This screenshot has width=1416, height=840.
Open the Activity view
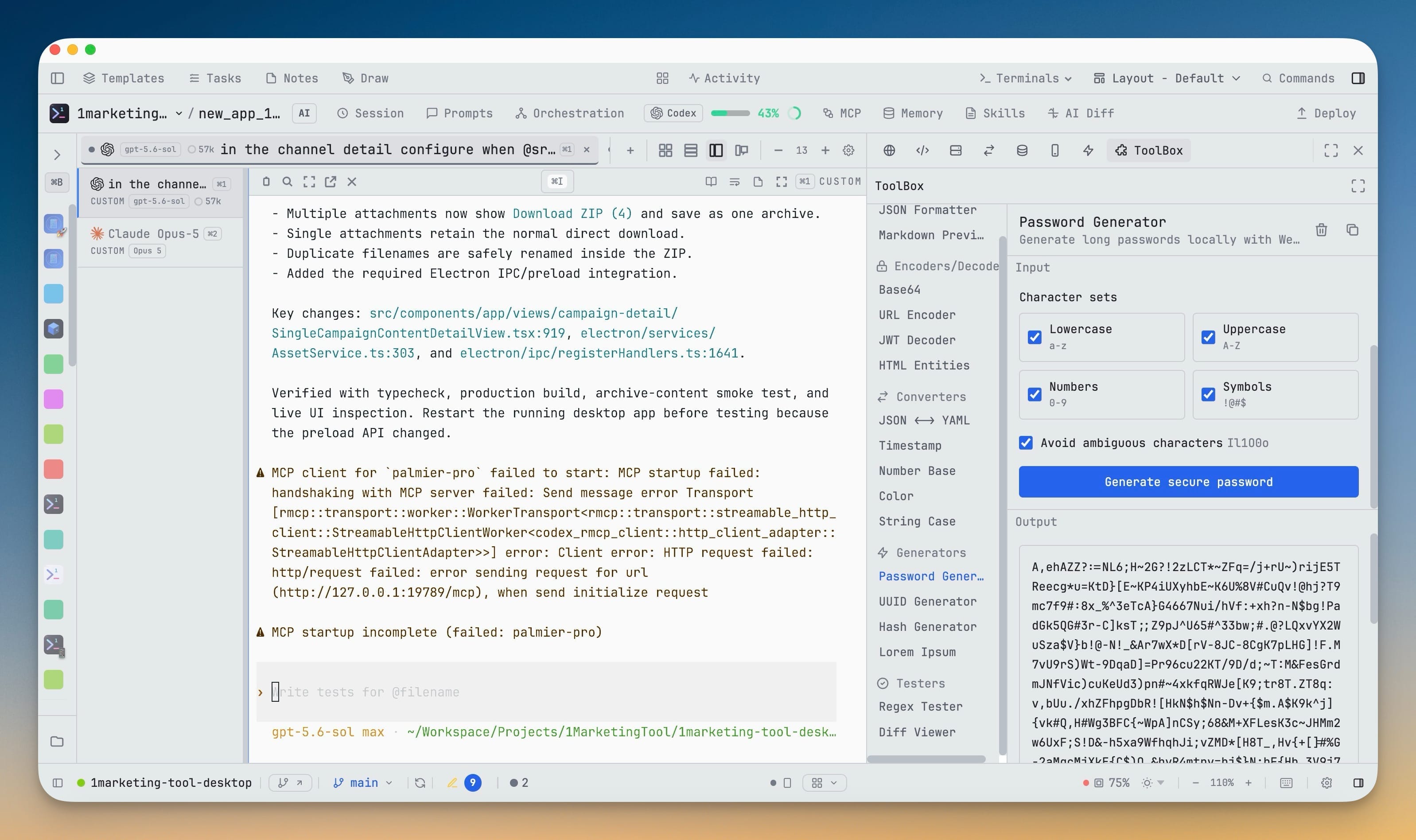(x=724, y=78)
